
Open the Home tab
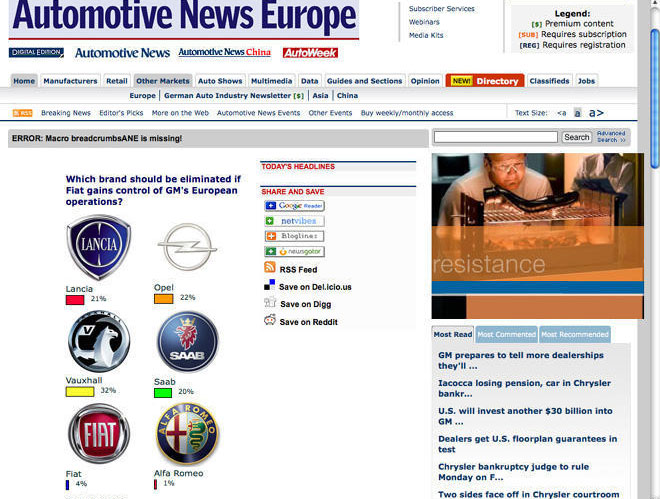tap(24, 81)
